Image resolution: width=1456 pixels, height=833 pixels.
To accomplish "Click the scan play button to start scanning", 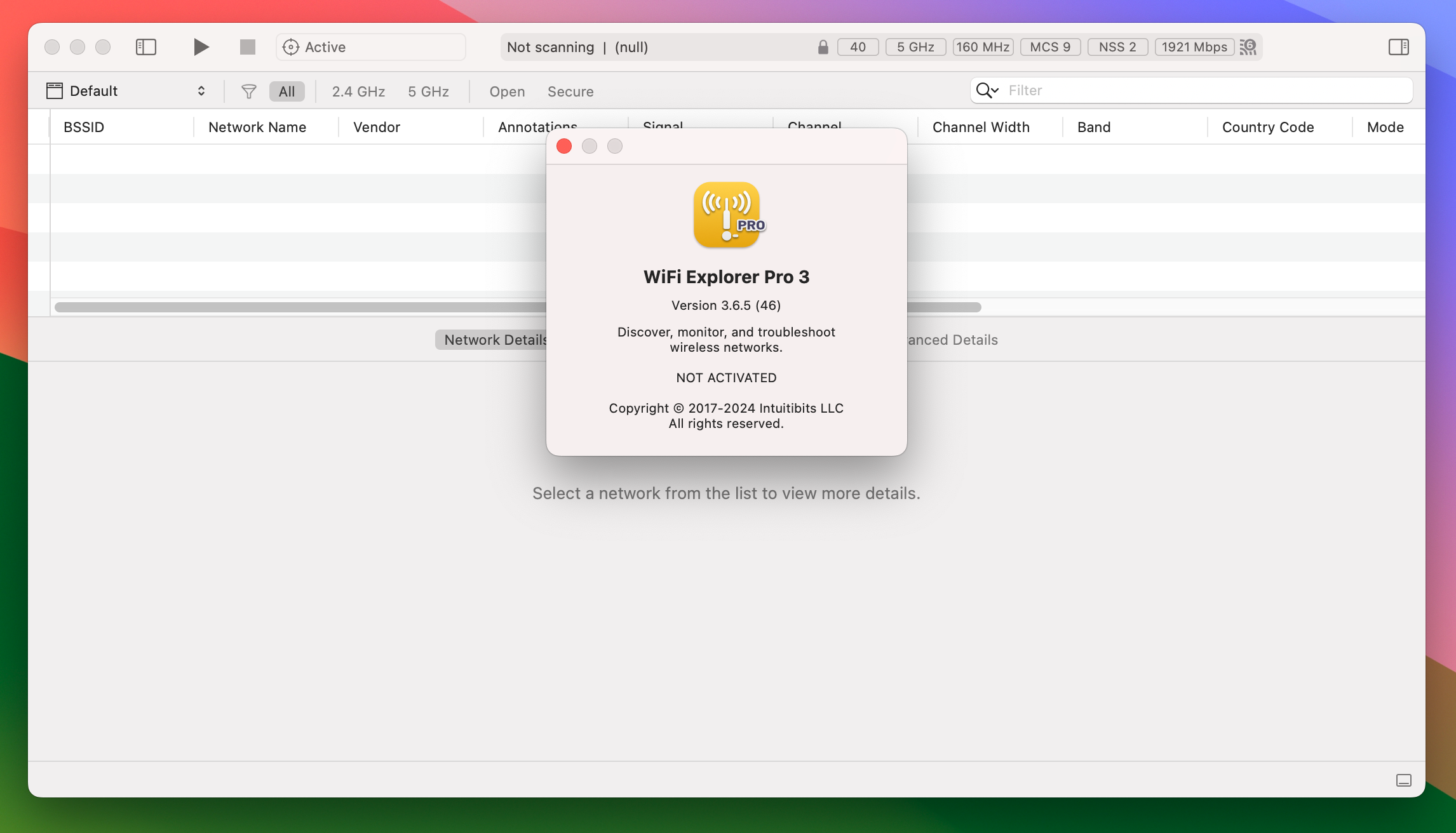I will pos(199,47).
